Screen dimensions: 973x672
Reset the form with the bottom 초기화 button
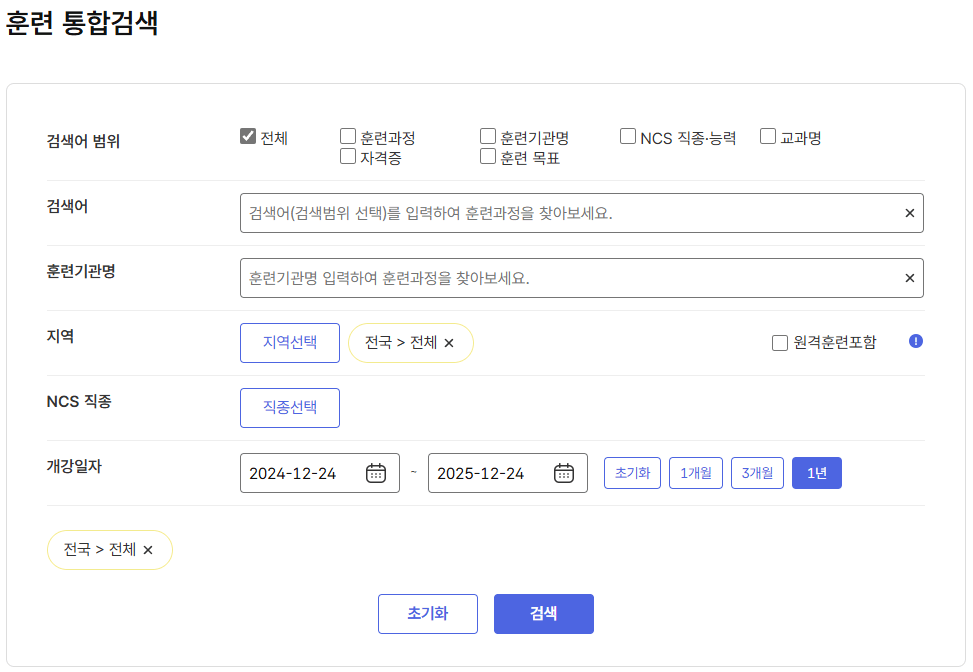tap(427, 613)
